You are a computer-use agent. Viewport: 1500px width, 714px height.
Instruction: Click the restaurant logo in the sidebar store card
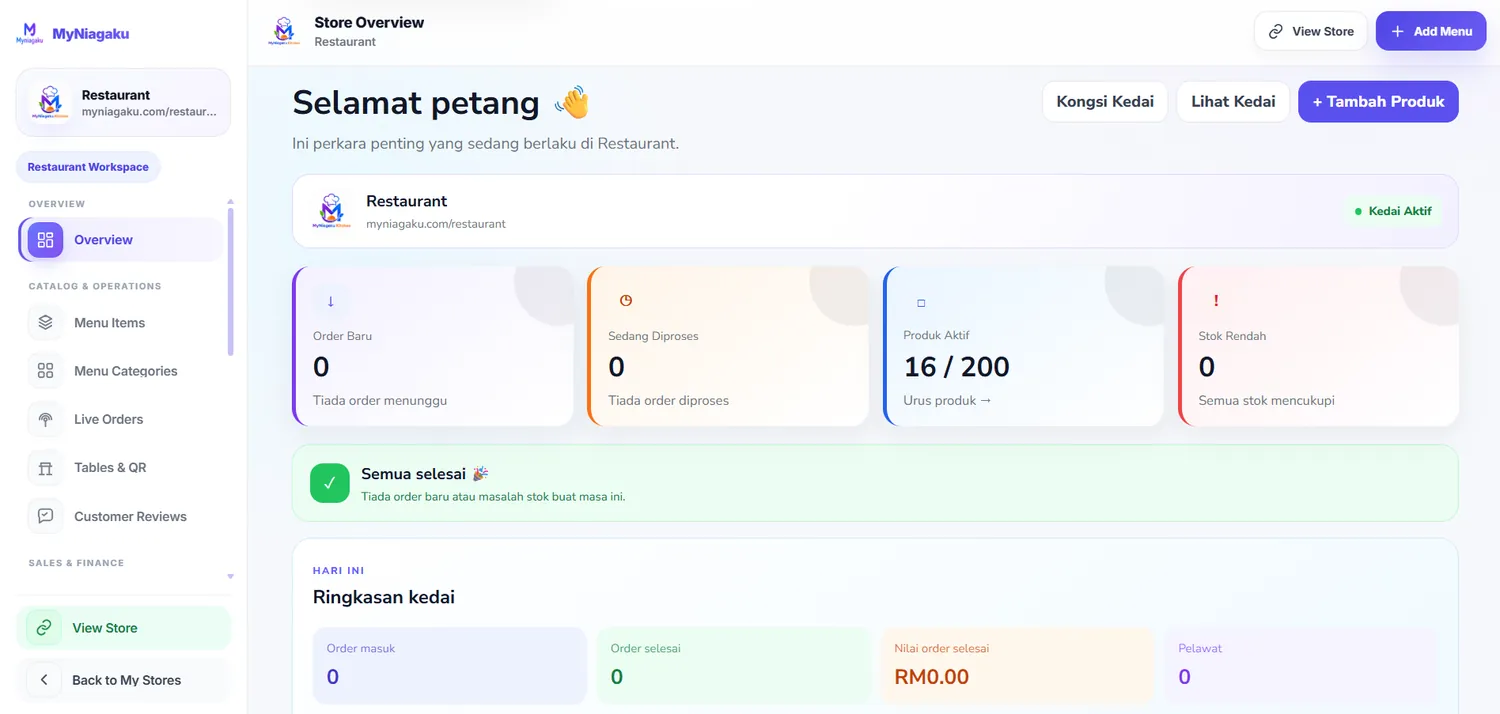point(49,102)
